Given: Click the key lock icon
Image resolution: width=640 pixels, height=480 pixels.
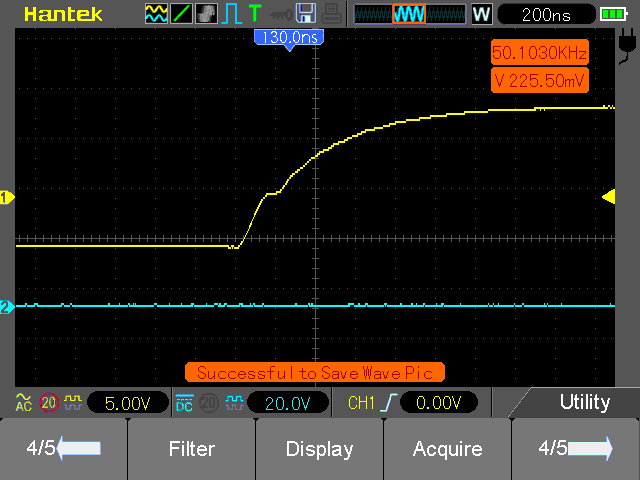Looking at the screenshot, I should pyautogui.click(x=281, y=15).
